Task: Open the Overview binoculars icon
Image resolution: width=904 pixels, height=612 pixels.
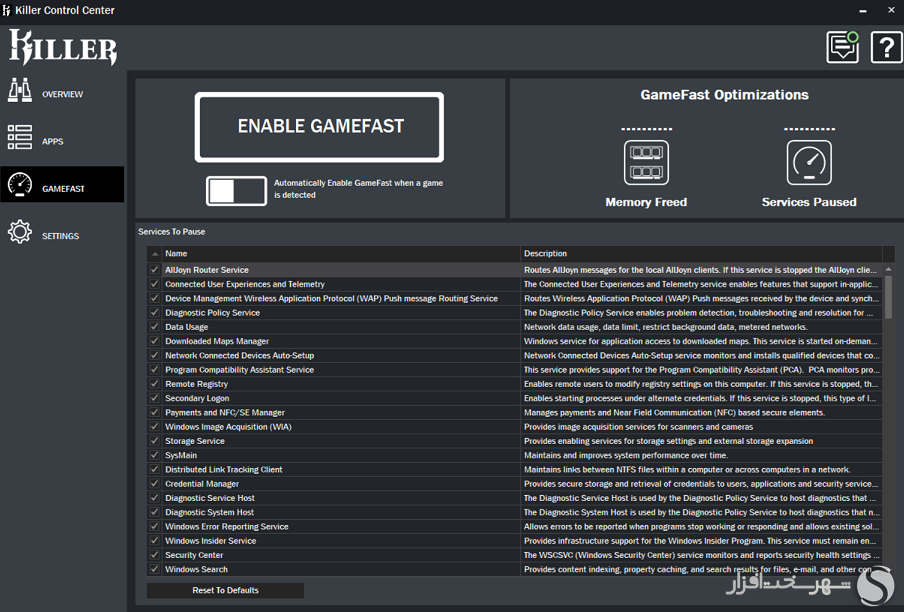Action: tap(20, 90)
